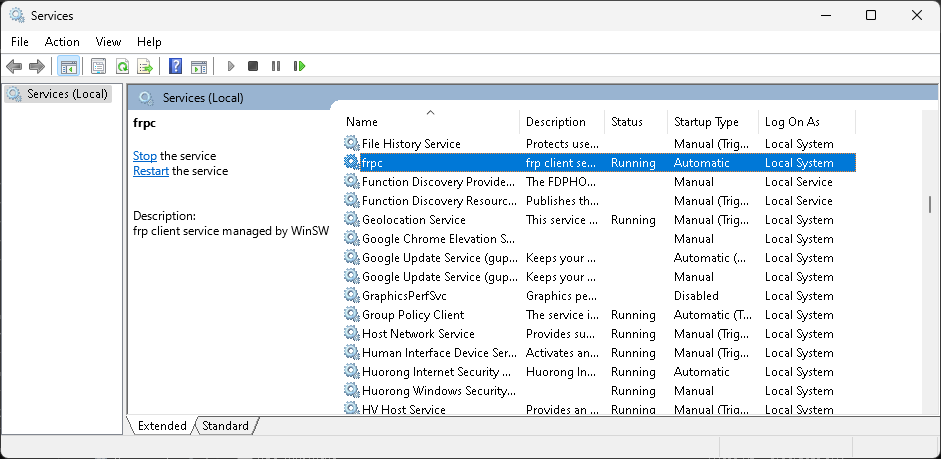Viewport: 941px width, 459px height.
Task: Click the Refresh toolbar icon
Action: (122, 66)
